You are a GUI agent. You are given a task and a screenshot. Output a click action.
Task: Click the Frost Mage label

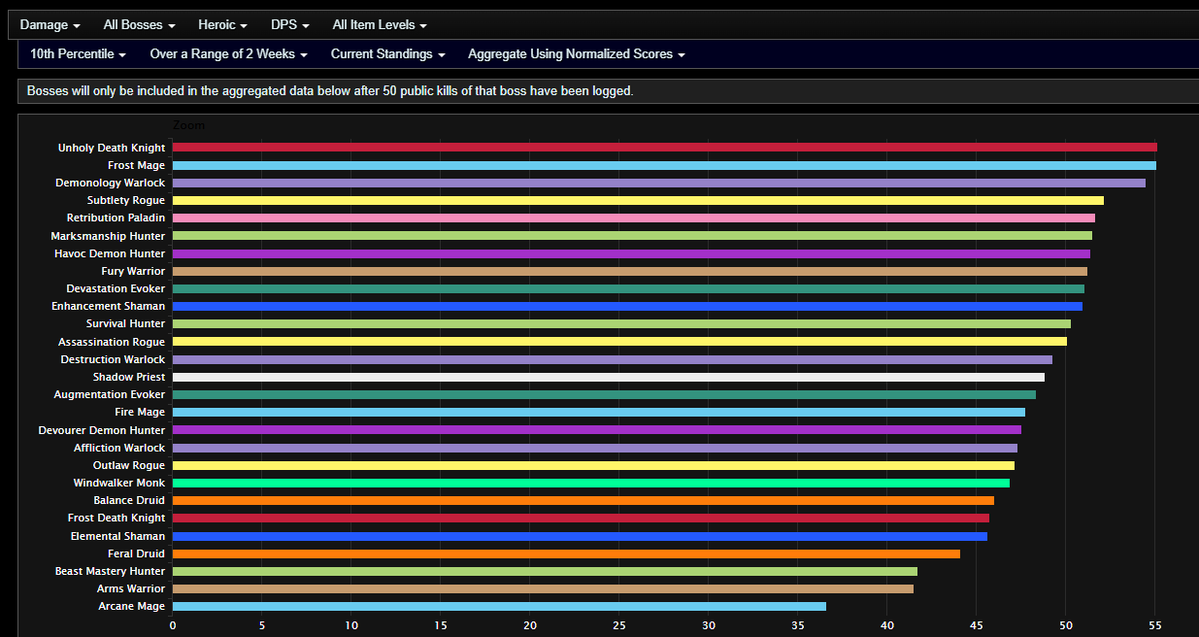(137, 165)
